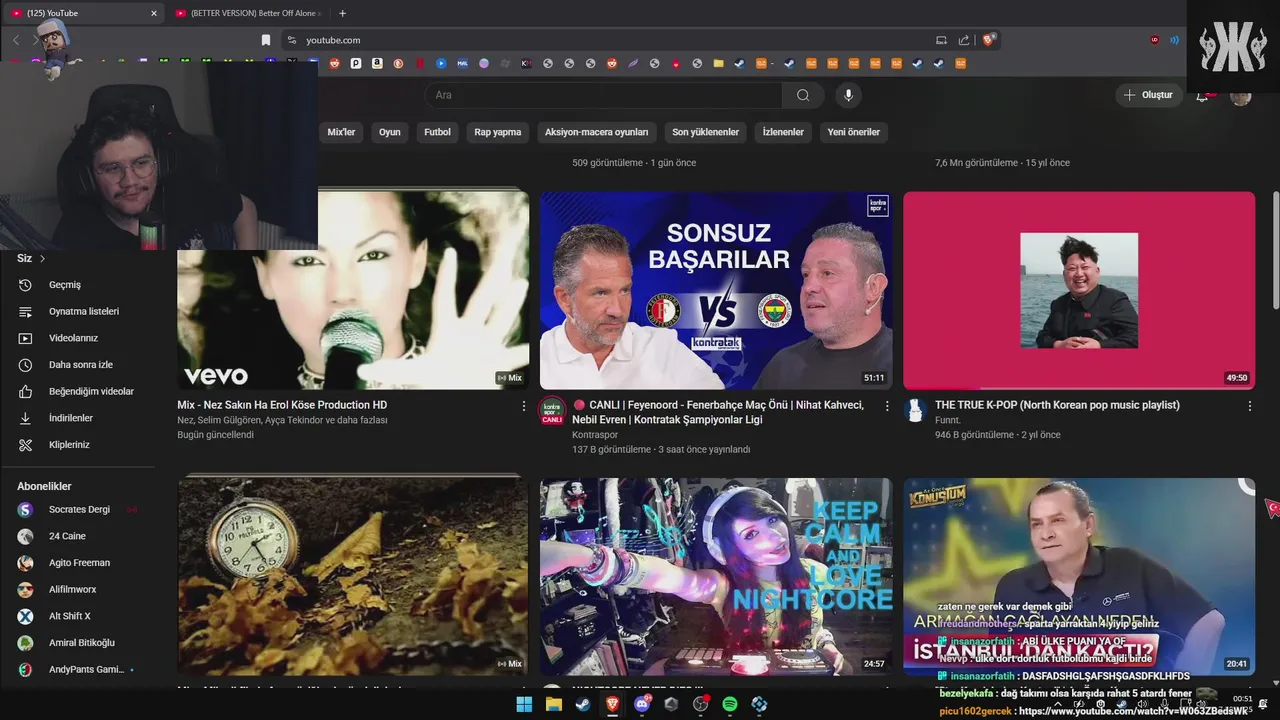Click the YouTube search field Ara
Viewport: 1280px width, 720px height.
coord(604,95)
